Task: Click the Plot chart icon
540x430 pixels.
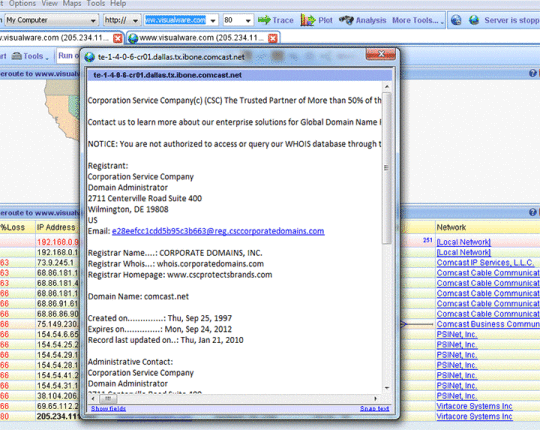Action: click(x=308, y=20)
